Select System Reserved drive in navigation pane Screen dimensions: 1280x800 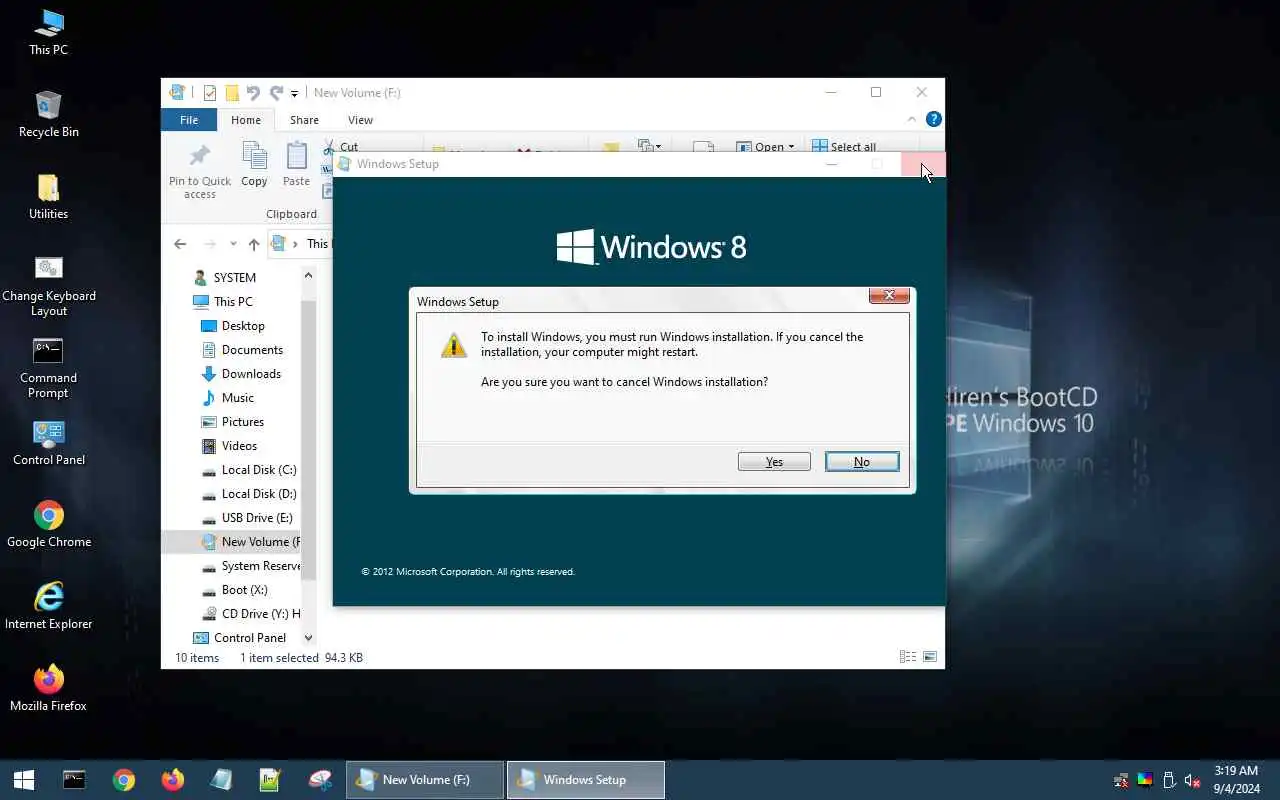pyautogui.click(x=250, y=566)
